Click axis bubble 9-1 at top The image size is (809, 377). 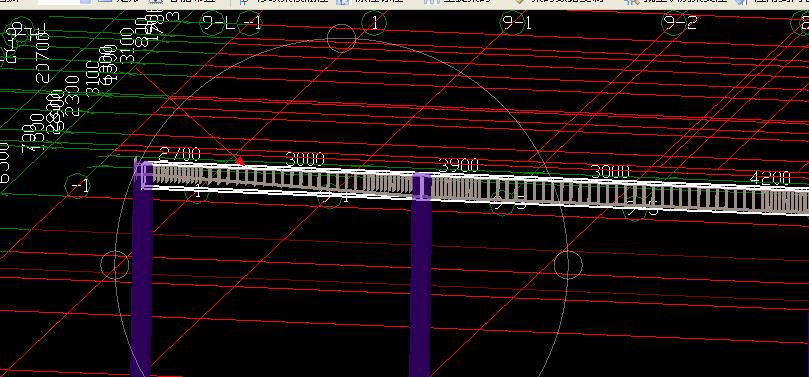(514, 23)
